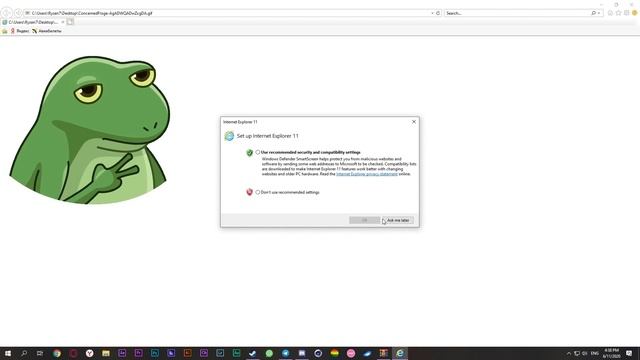Click the taskbar clock and date
This screenshot has width=640, height=360.
(x=611, y=353)
